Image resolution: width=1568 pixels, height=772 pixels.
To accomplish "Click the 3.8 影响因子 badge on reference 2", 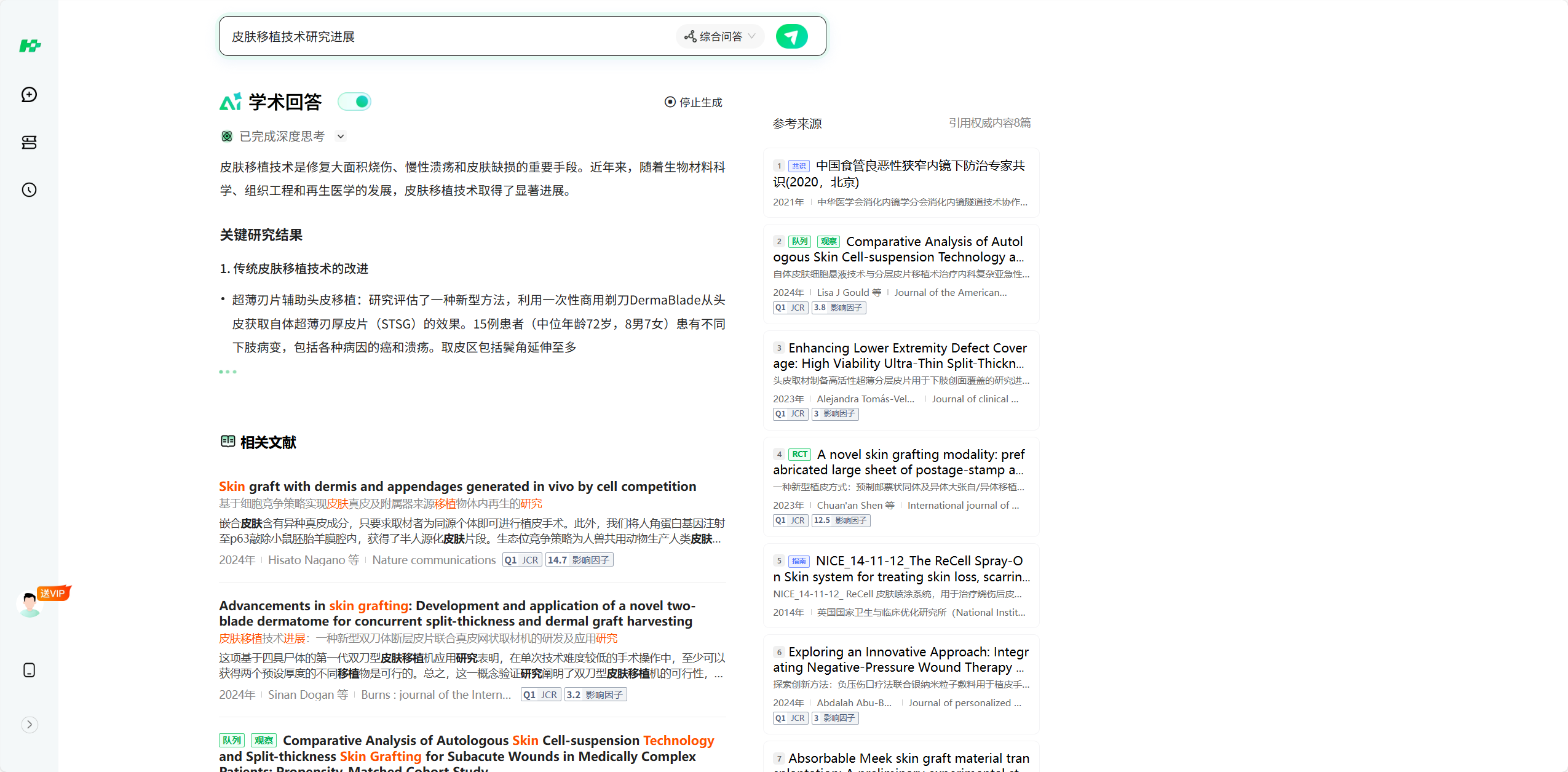I will [839, 308].
